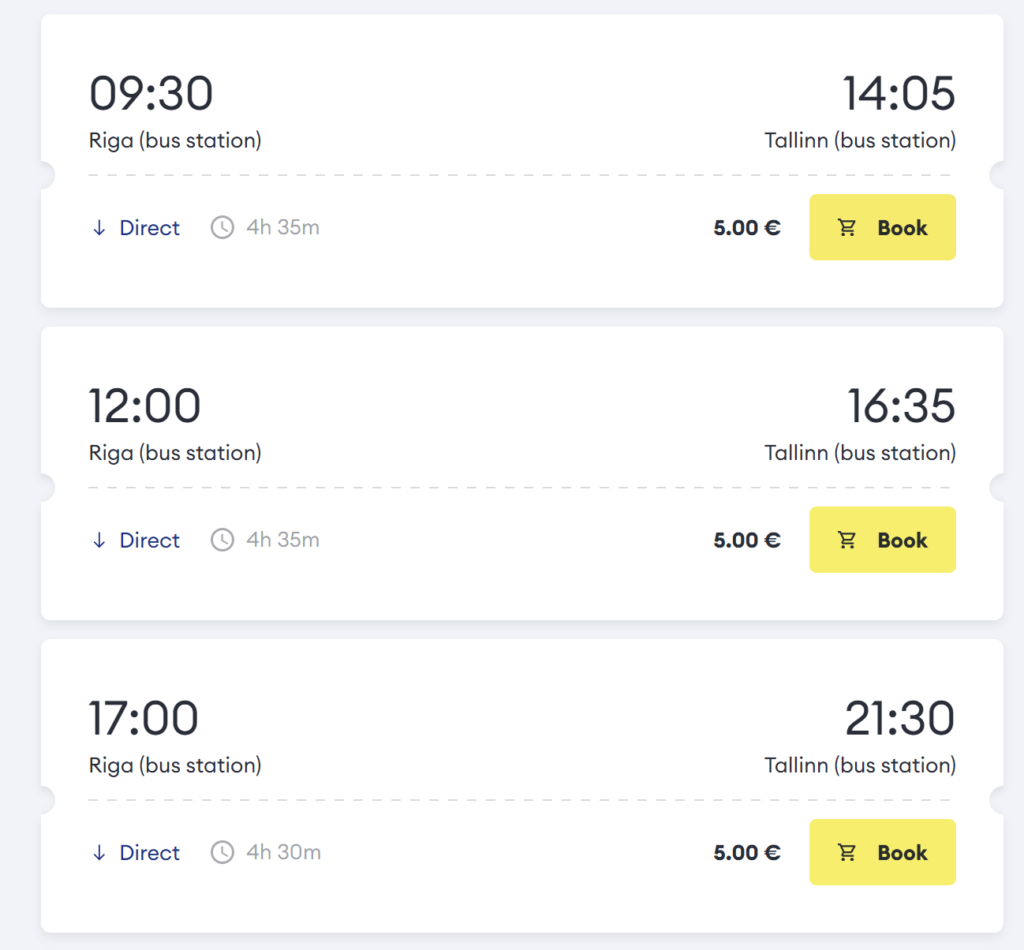Viewport: 1024px width, 950px height.
Task: Click the down arrow icon on 17:00 trip
Action: [x=99, y=853]
